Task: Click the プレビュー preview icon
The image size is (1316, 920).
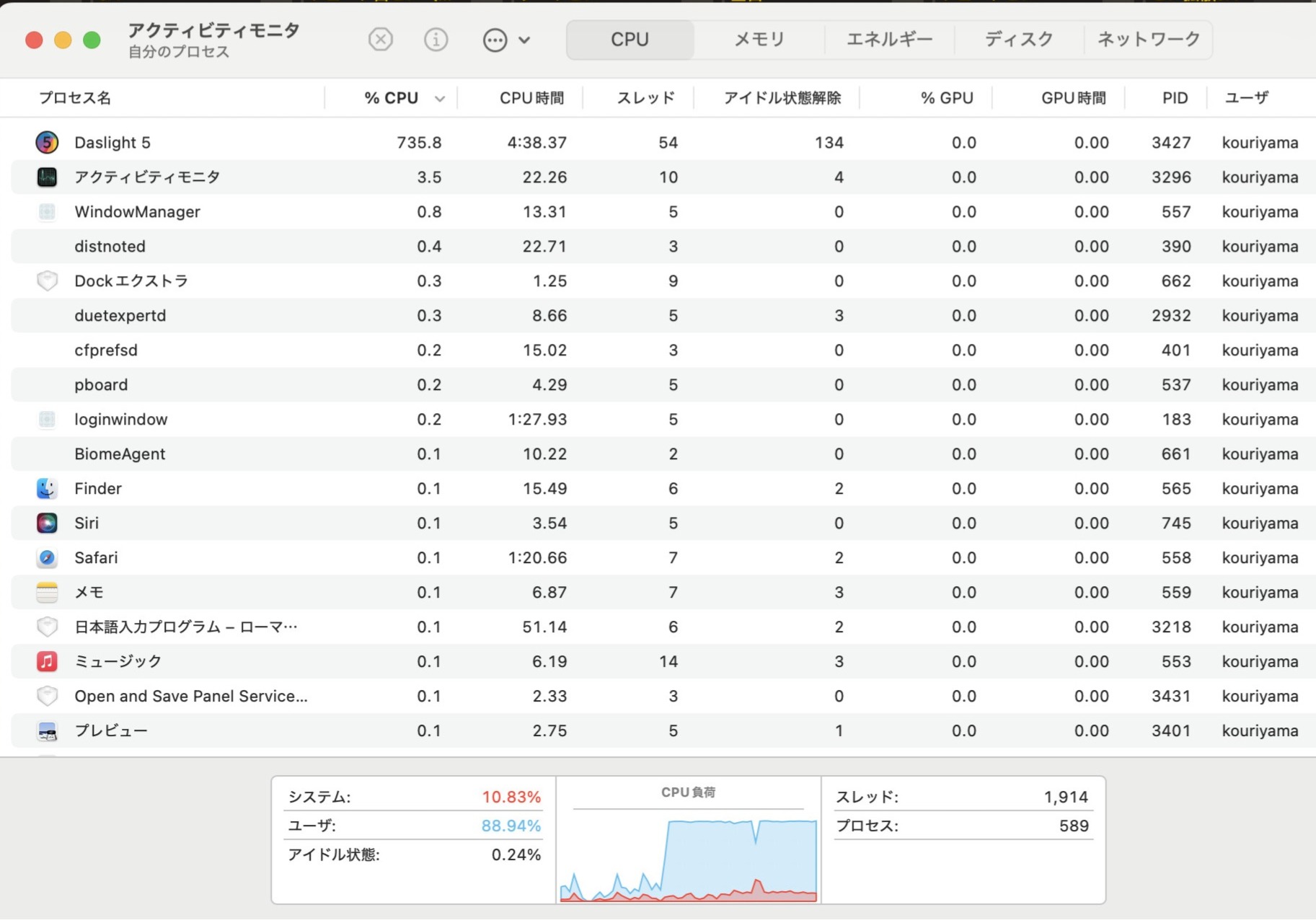Action: [x=47, y=730]
